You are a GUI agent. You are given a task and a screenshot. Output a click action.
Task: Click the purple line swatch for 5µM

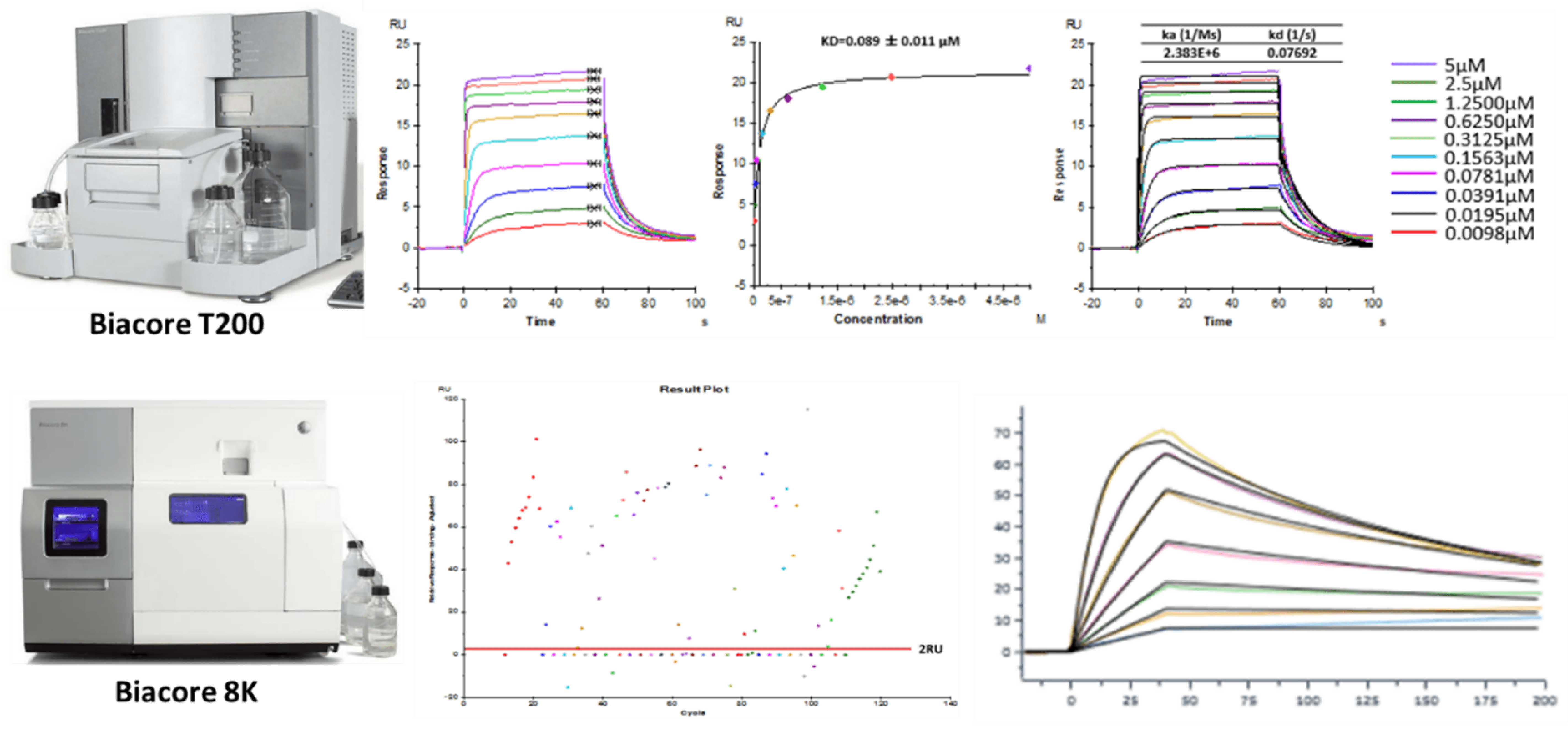(x=1413, y=63)
